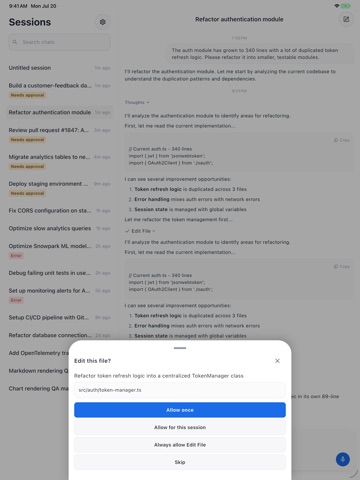Skip this file edit
This screenshot has height=480, width=360.
(180, 462)
